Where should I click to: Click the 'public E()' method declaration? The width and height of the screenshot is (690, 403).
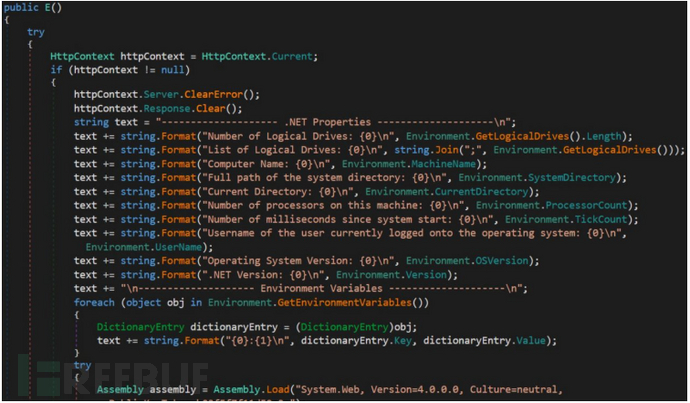(x=33, y=7)
